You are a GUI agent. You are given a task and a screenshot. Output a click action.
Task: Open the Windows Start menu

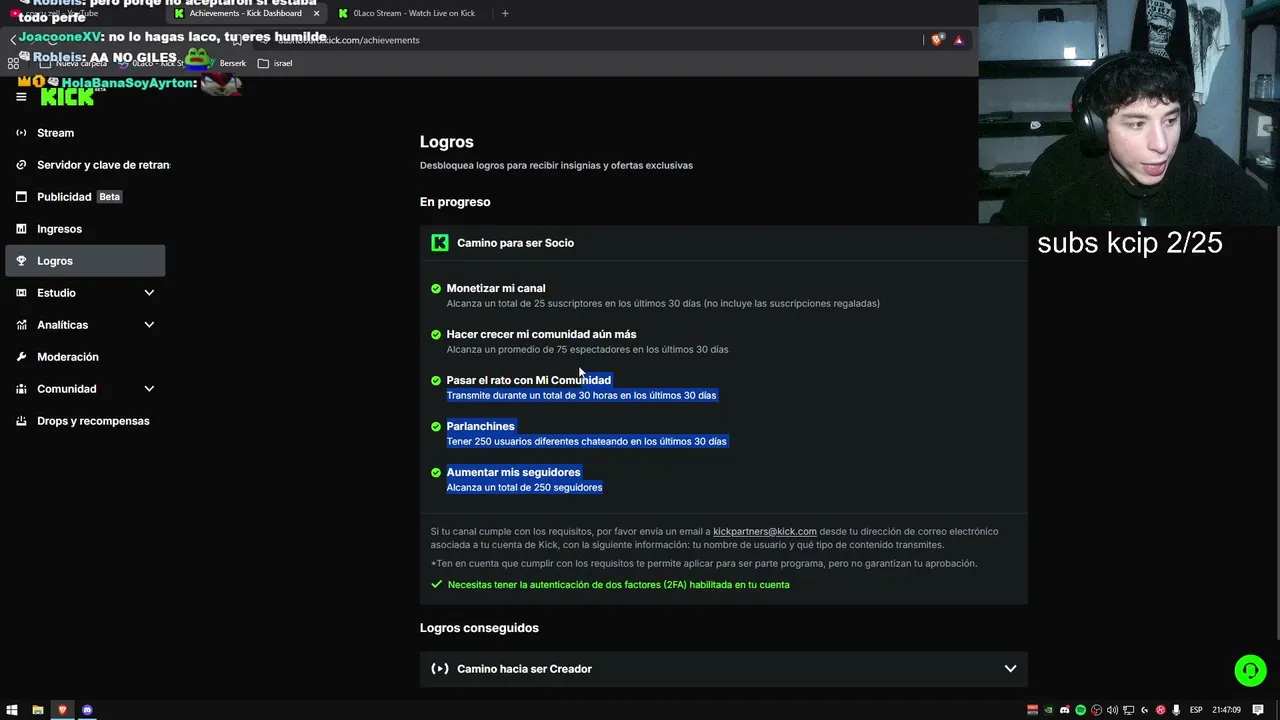12,710
